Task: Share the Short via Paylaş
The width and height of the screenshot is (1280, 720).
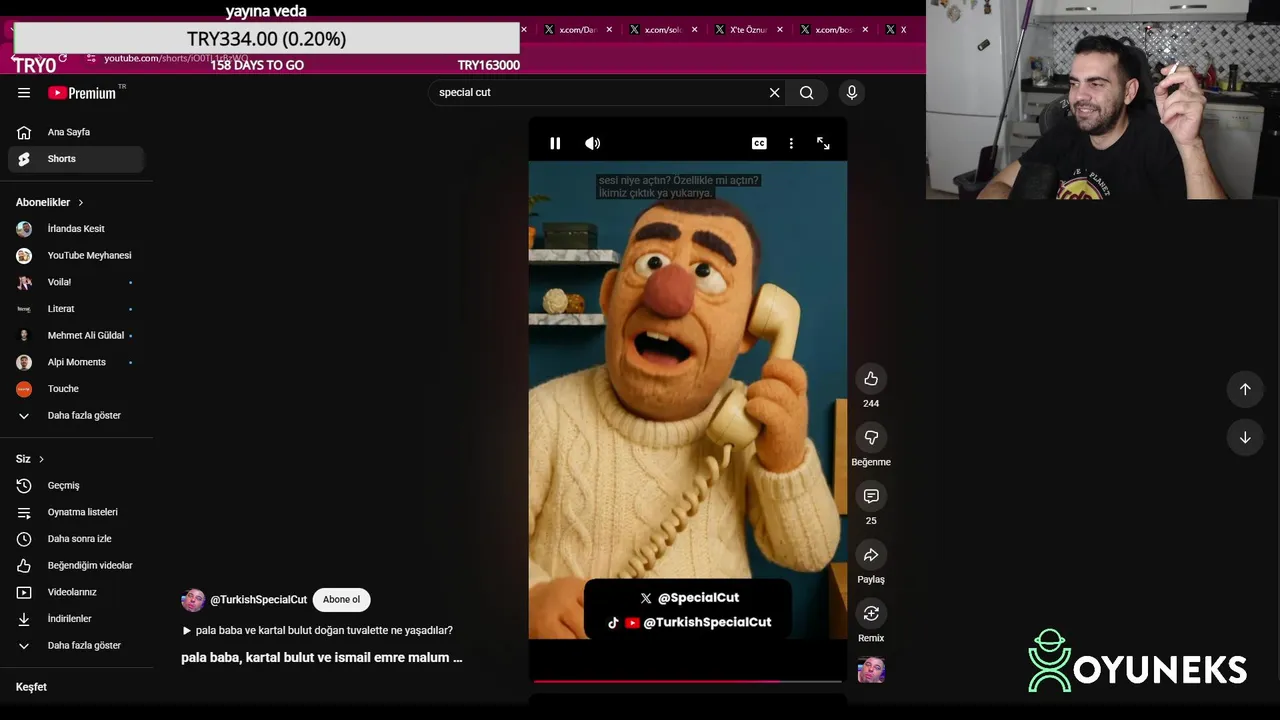Action: (871, 555)
